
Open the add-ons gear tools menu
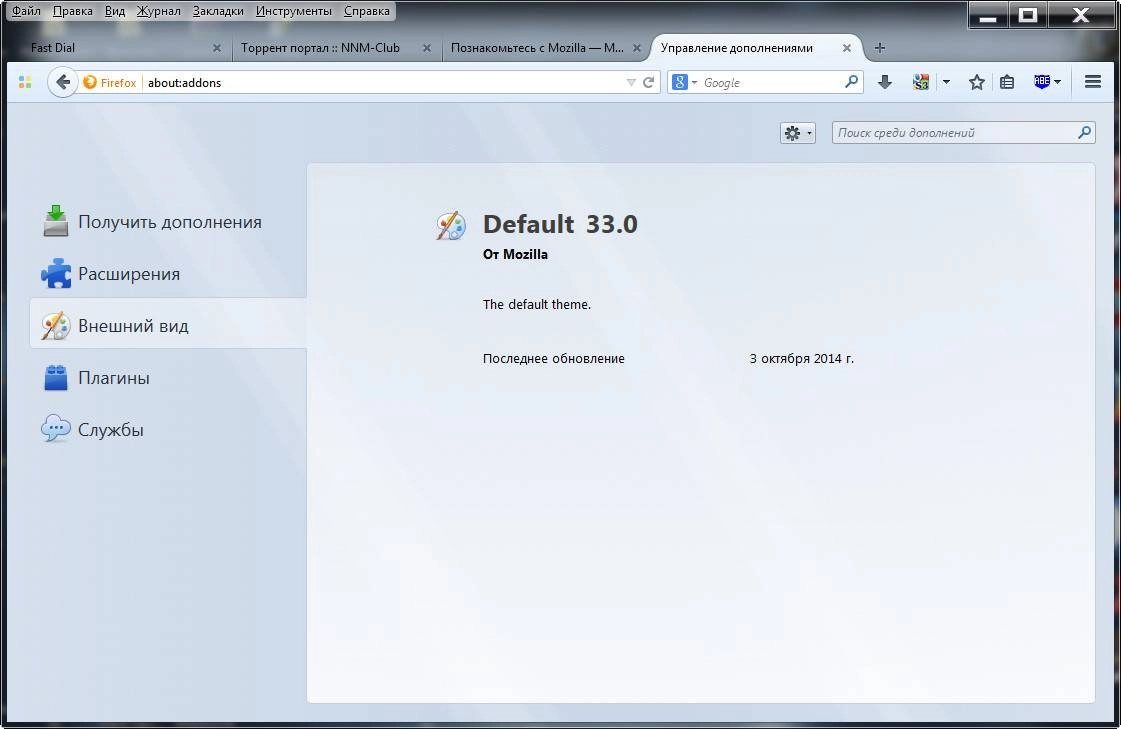[798, 133]
